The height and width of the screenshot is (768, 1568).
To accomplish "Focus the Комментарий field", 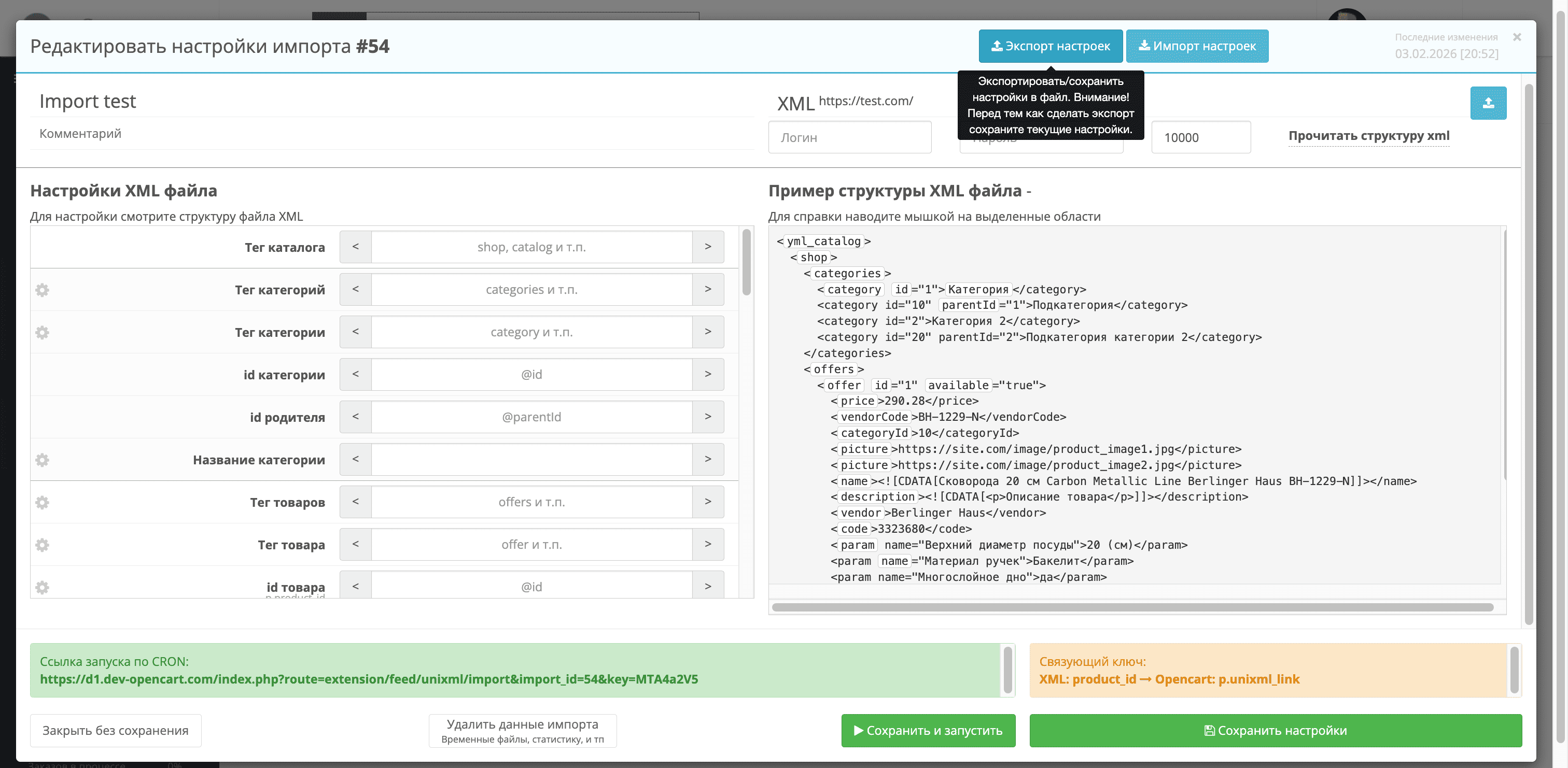I will point(393,133).
